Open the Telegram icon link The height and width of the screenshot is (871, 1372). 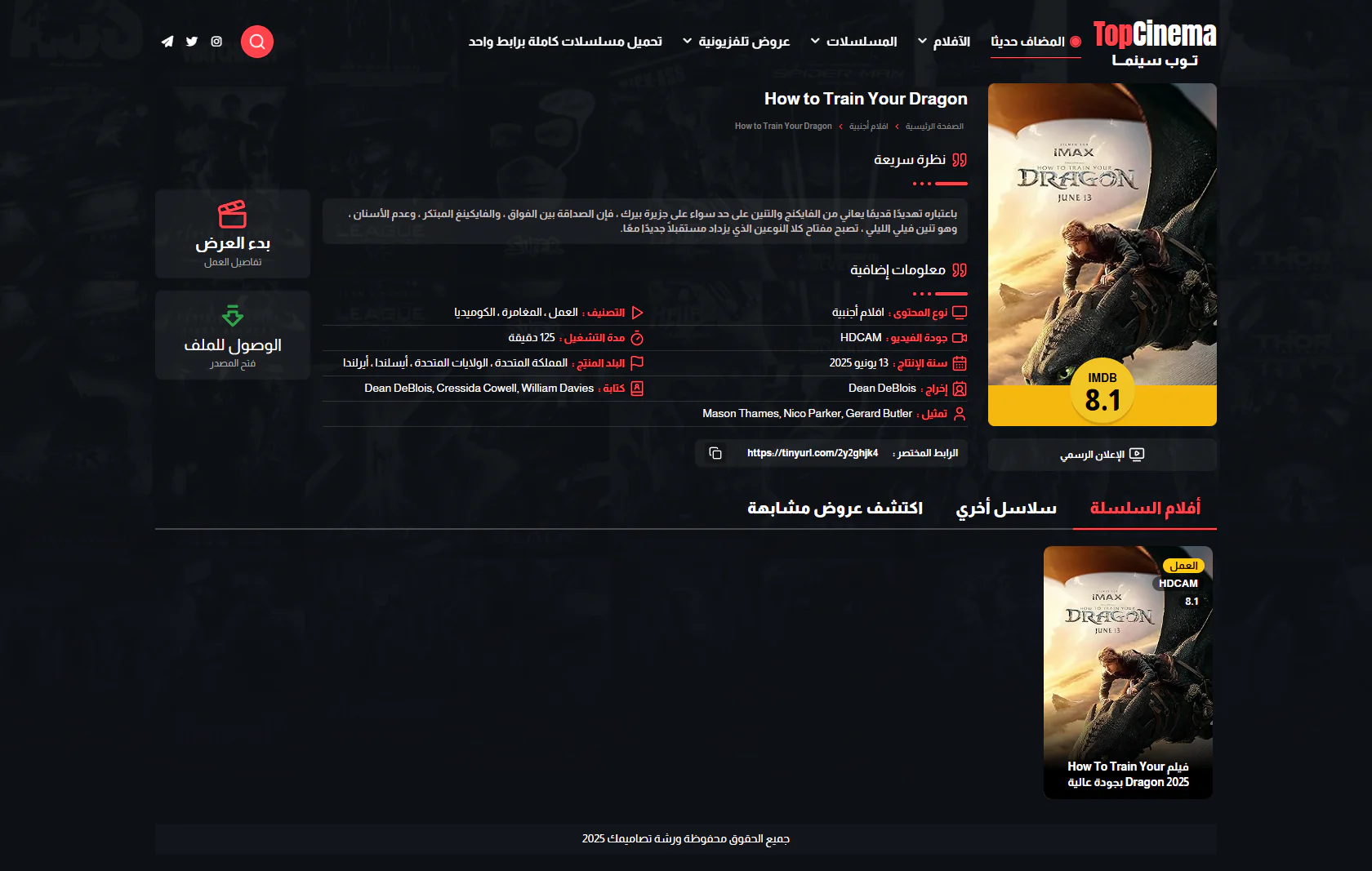pos(167,42)
